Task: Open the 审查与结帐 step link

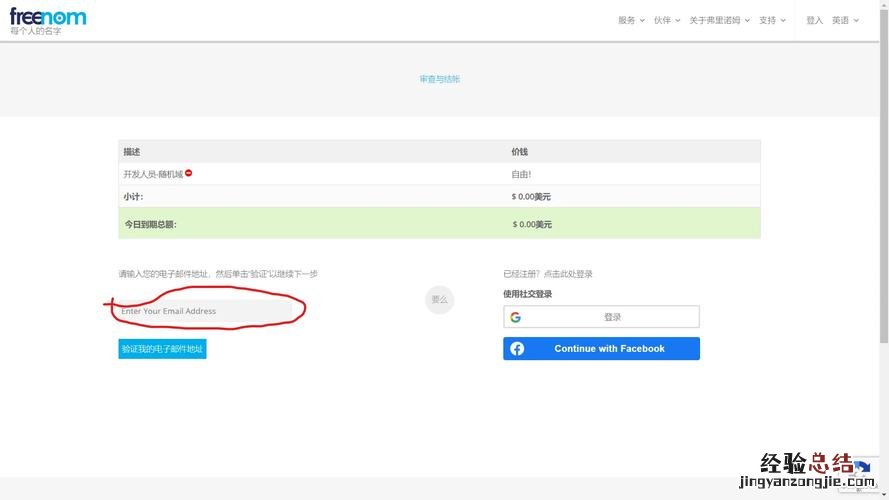Action: 440,79
